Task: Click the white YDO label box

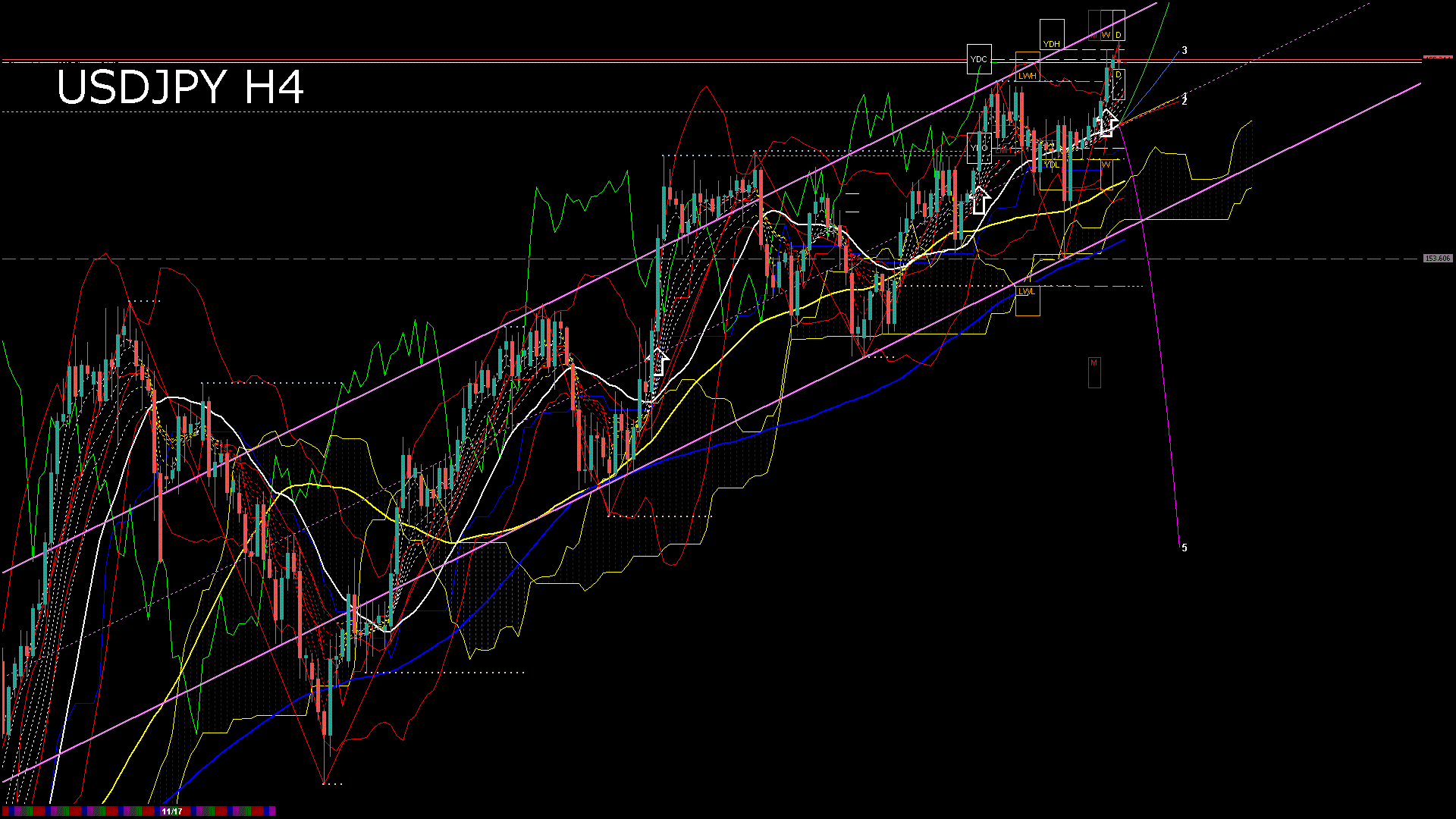Action: click(980, 147)
